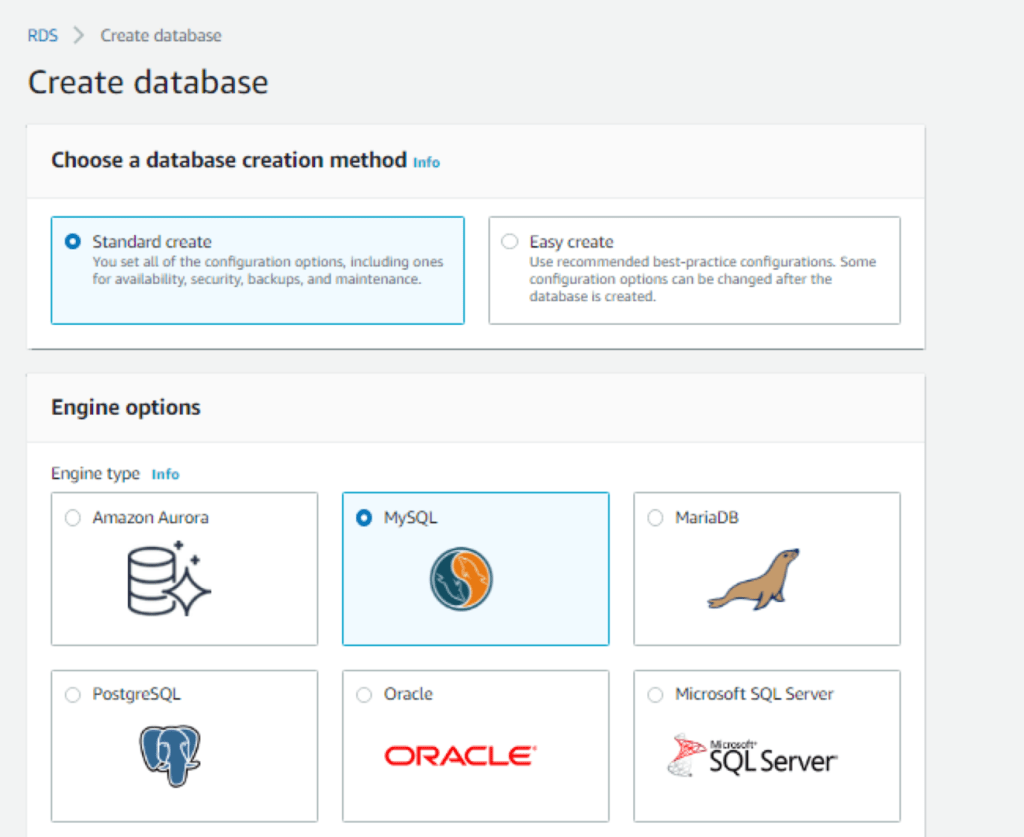Open Info link beside database creation method
Viewport: 1024px width, 837px height.
point(426,162)
